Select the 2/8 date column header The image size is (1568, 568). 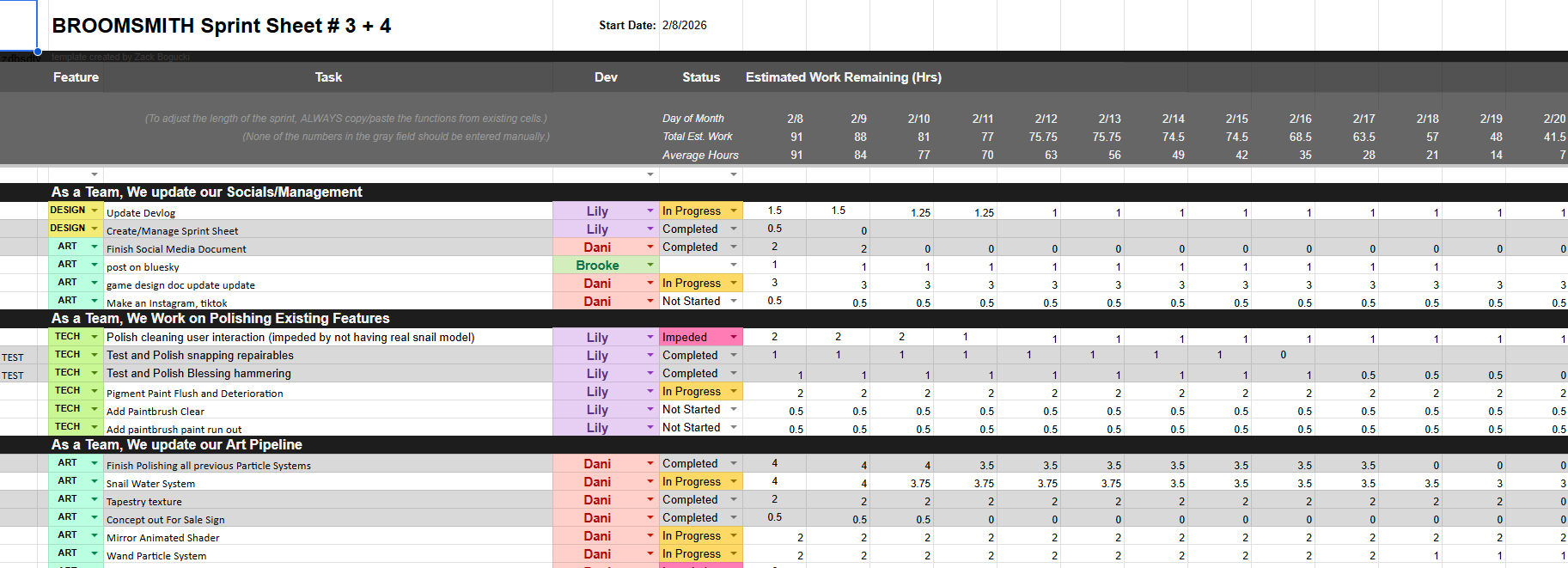[x=796, y=119]
